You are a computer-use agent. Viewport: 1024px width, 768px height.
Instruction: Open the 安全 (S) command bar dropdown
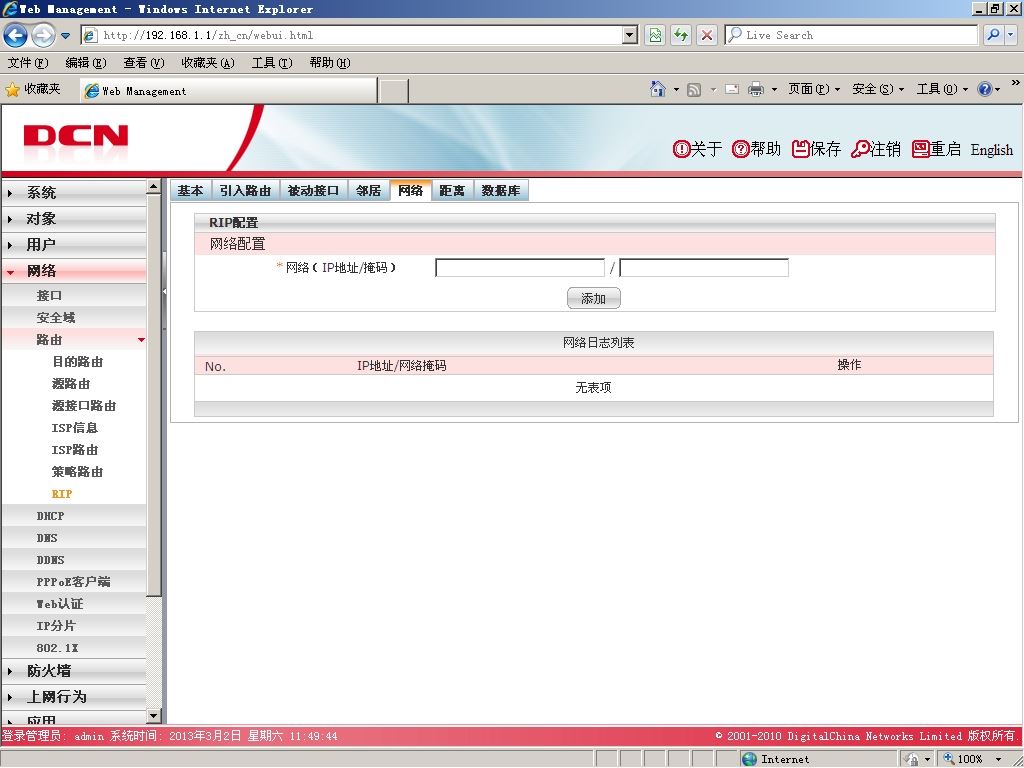coord(878,89)
